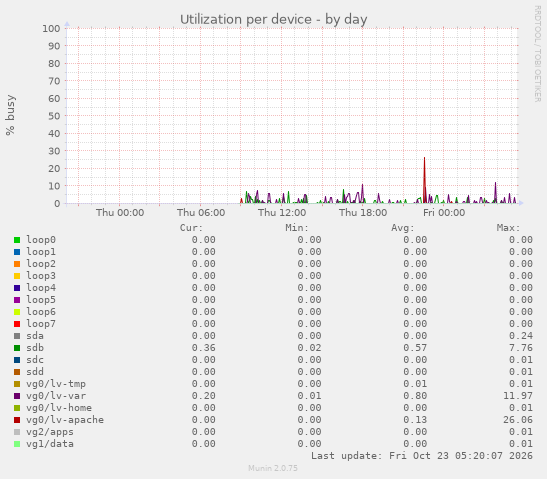Click the Min: column header
Screen dimensions: 547x479
pyautogui.click(x=297, y=228)
